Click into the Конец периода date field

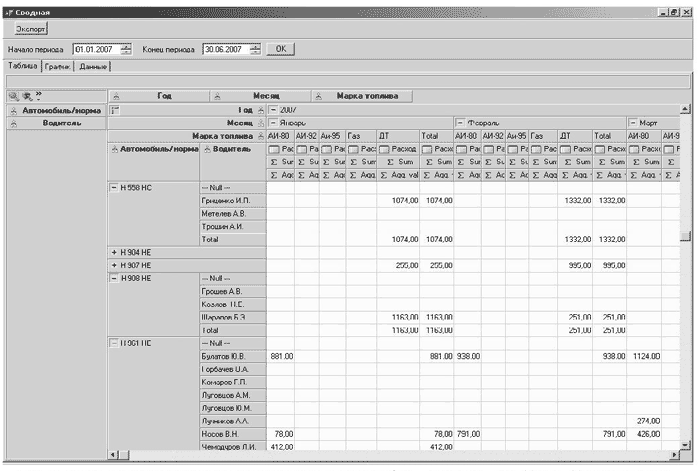pyautogui.click(x=226, y=50)
